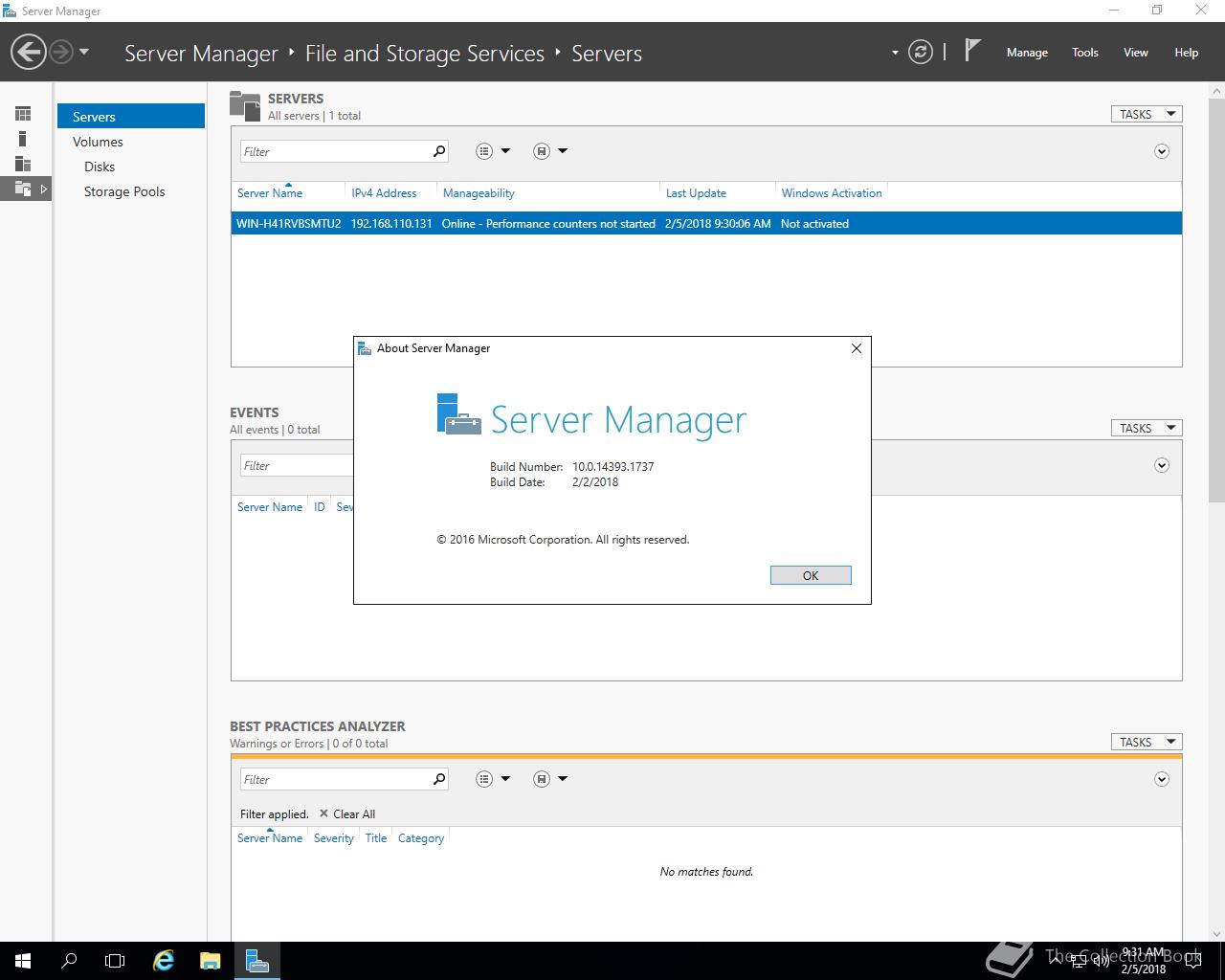Click the Refresh icon in the header
Viewport: 1225px width, 980px height.
[921, 52]
